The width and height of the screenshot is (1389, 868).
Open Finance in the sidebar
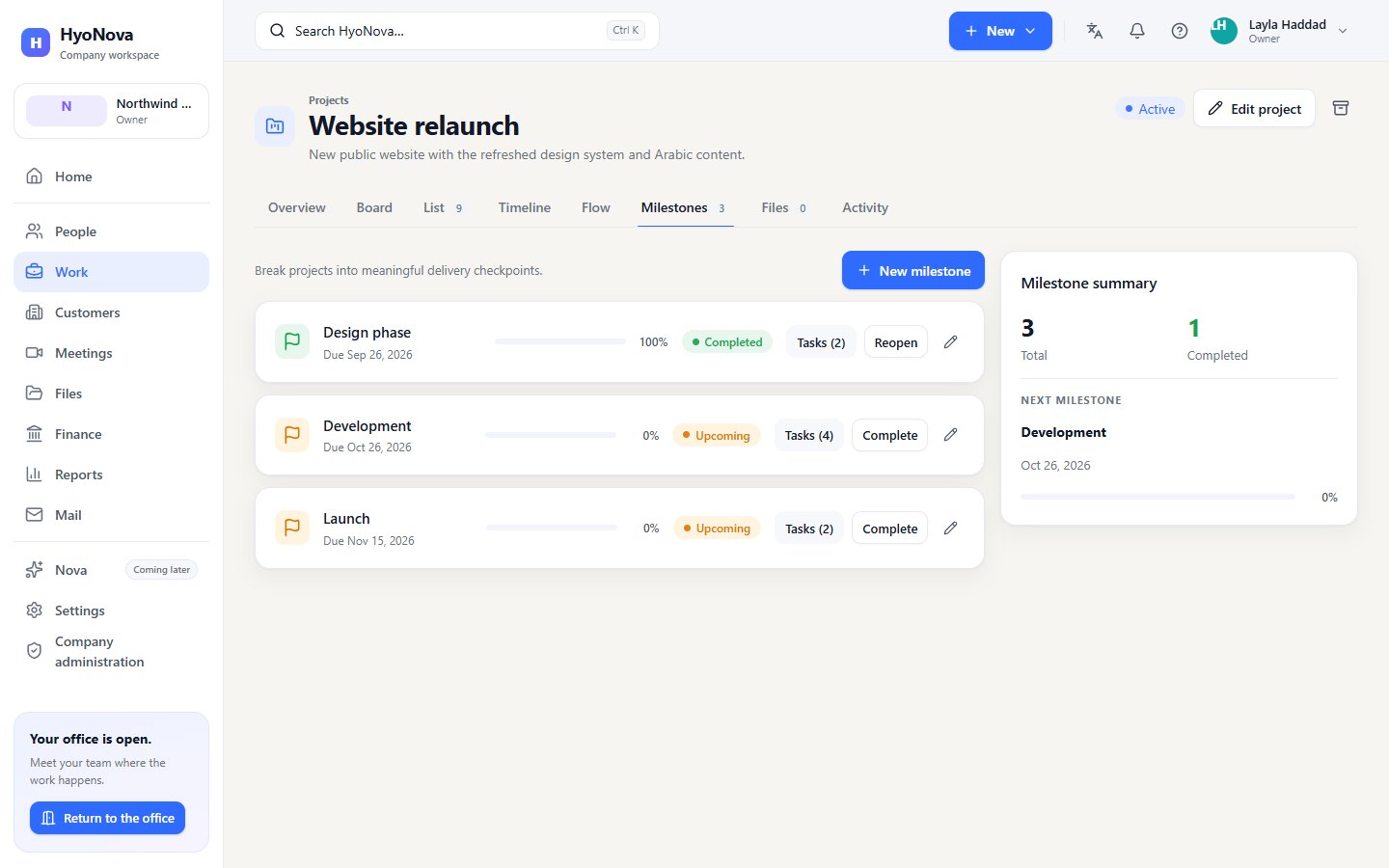111,434
